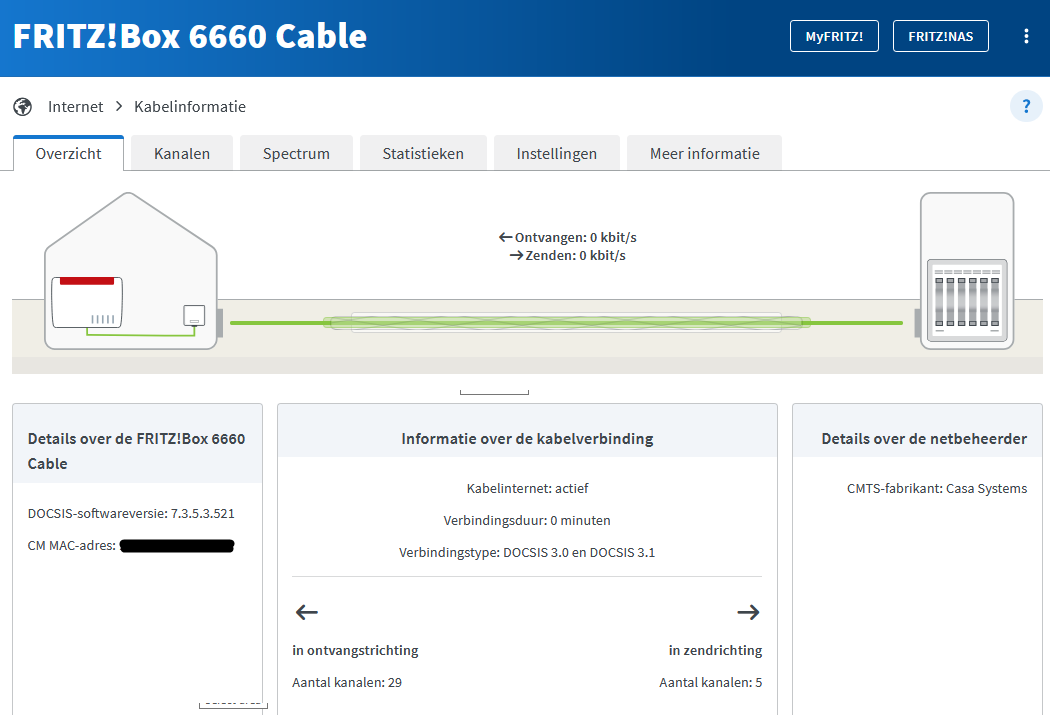This screenshot has height=715, width=1050.
Task: Click the left arrow receive direction icon
Action: tap(307, 612)
